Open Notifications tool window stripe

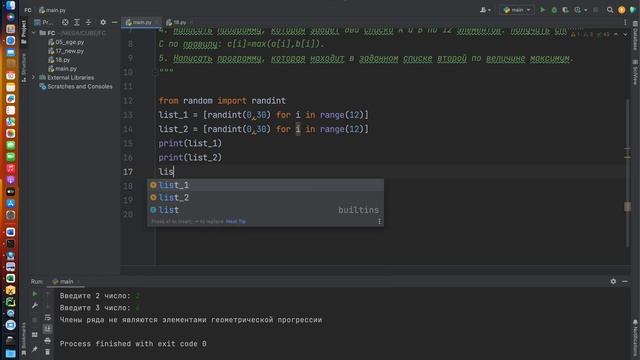click(x=635, y=338)
